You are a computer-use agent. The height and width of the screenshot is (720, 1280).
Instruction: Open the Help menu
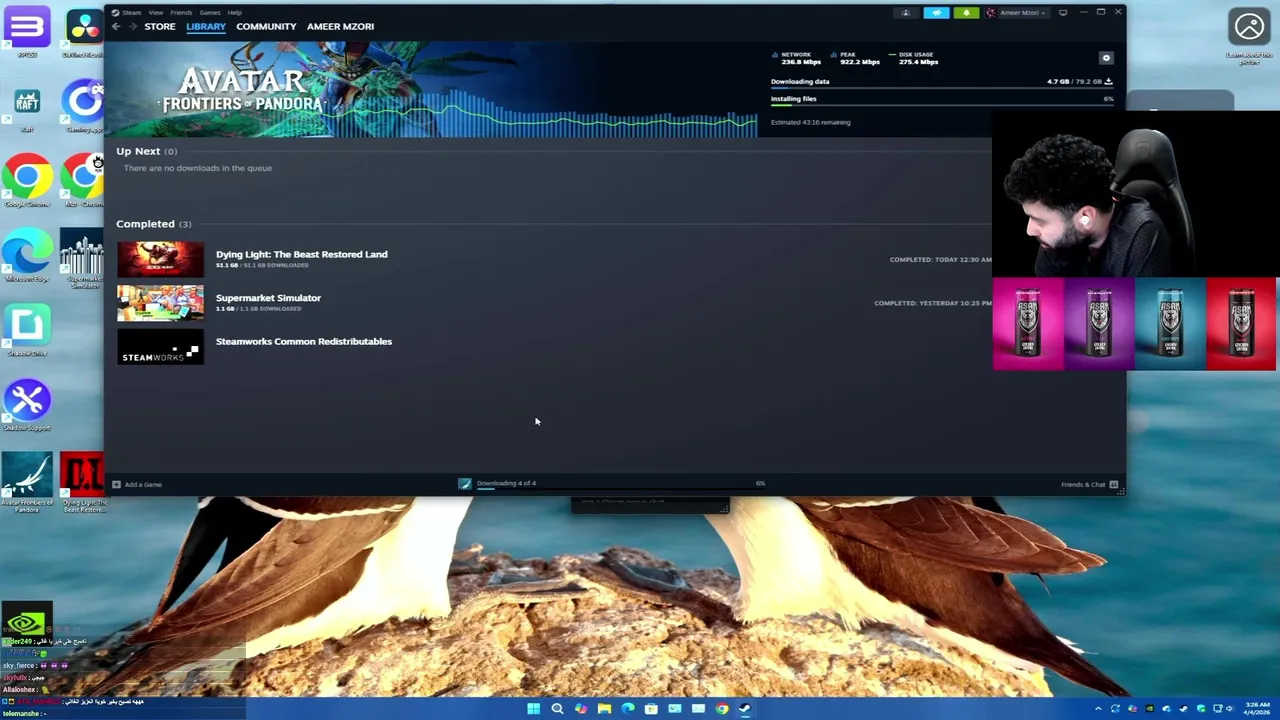(234, 13)
